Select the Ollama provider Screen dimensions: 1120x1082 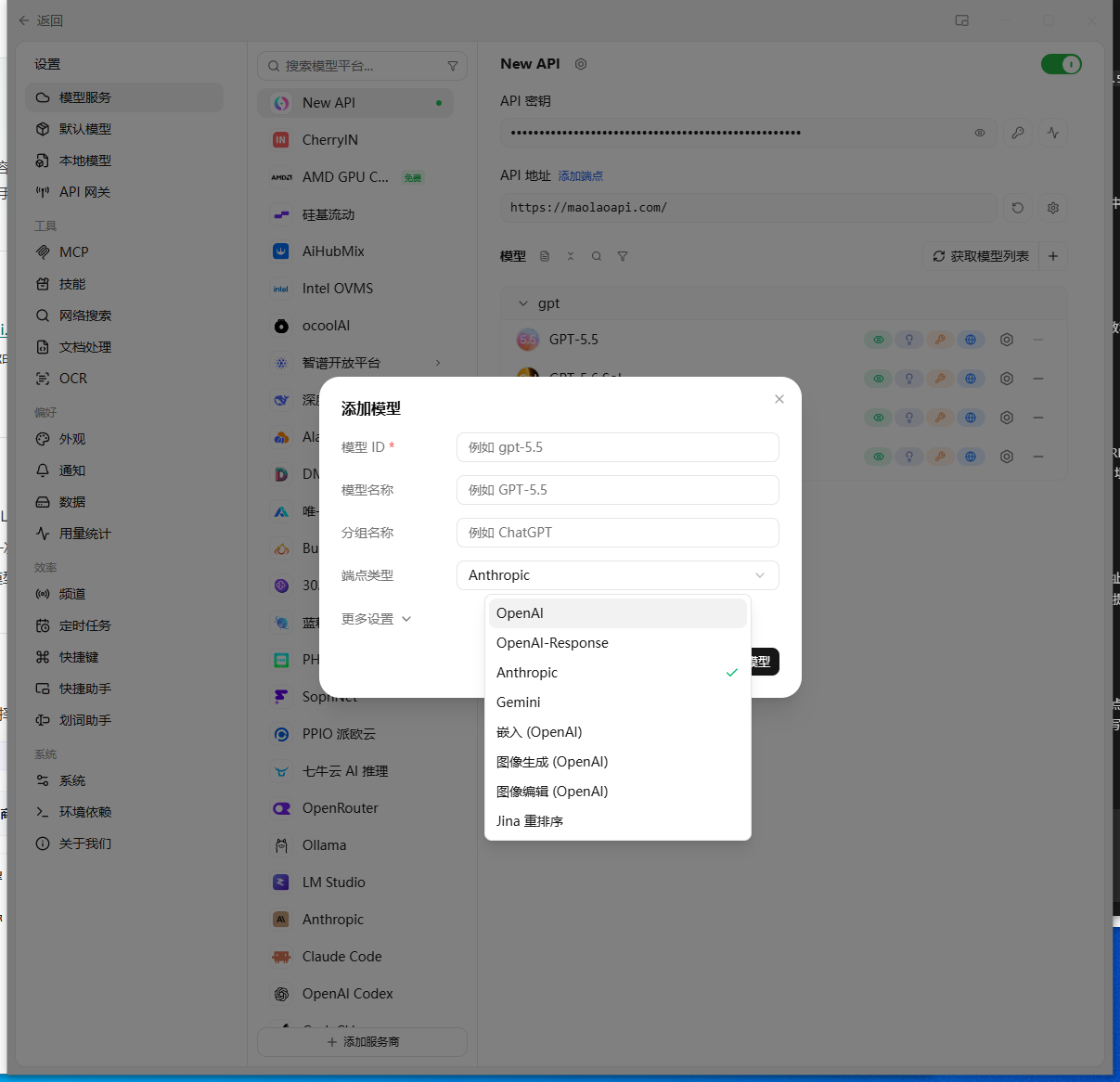(355, 845)
